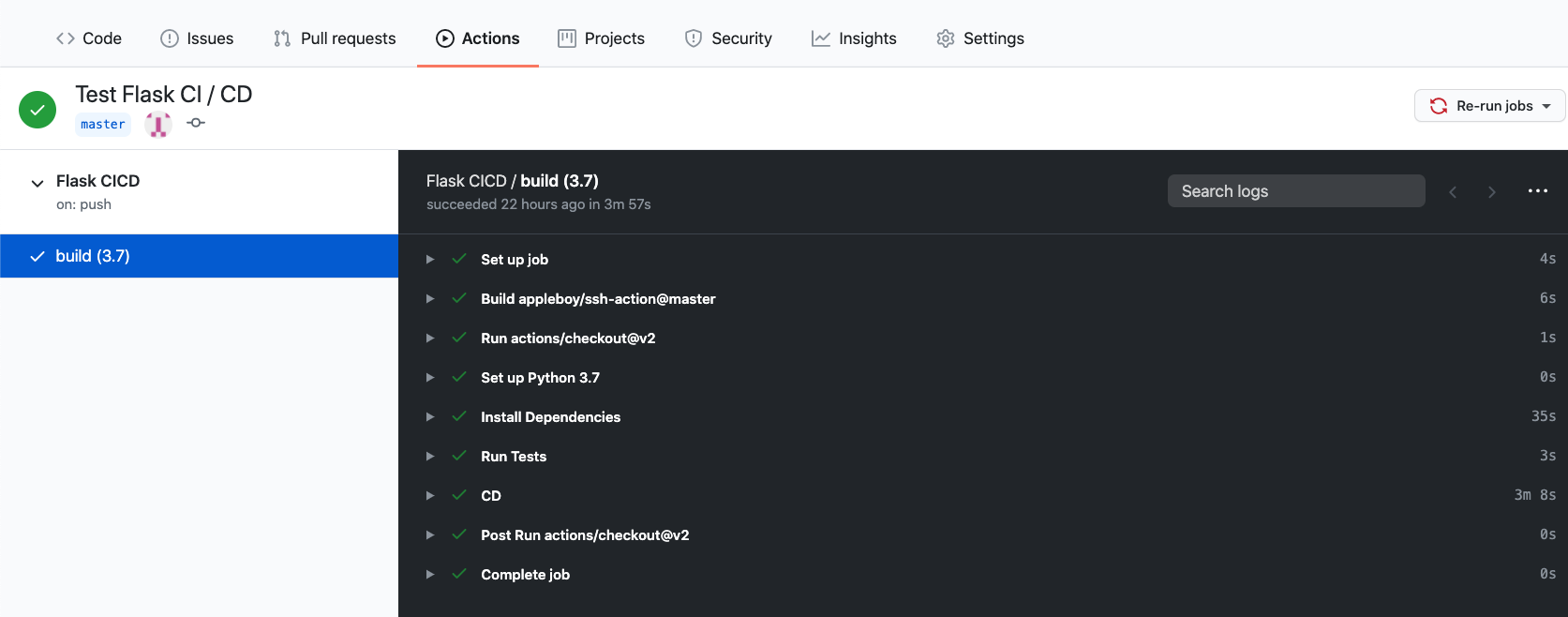Click the green check on CD step
Viewport: 1568px width, 617px height.
coord(459,495)
